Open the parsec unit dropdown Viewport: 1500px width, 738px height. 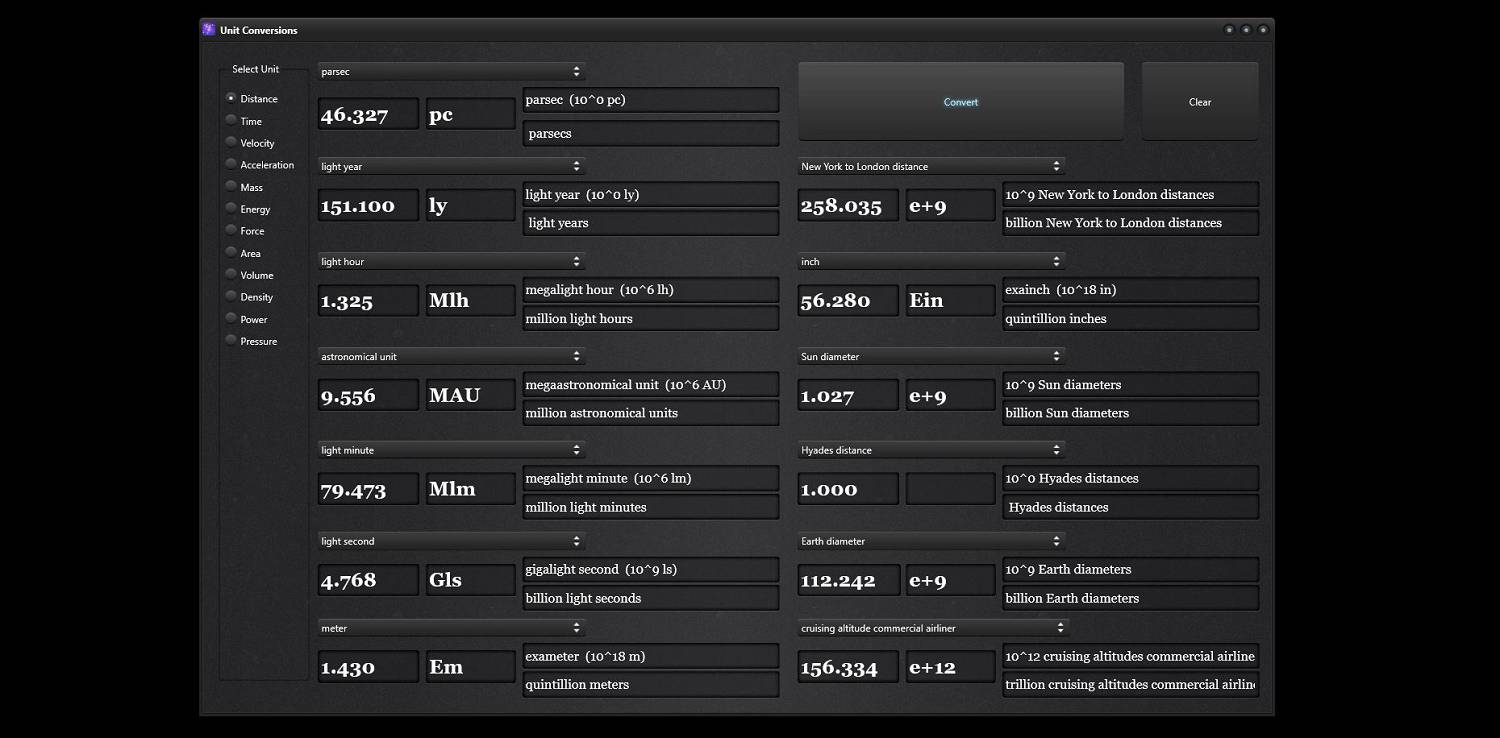click(451, 71)
